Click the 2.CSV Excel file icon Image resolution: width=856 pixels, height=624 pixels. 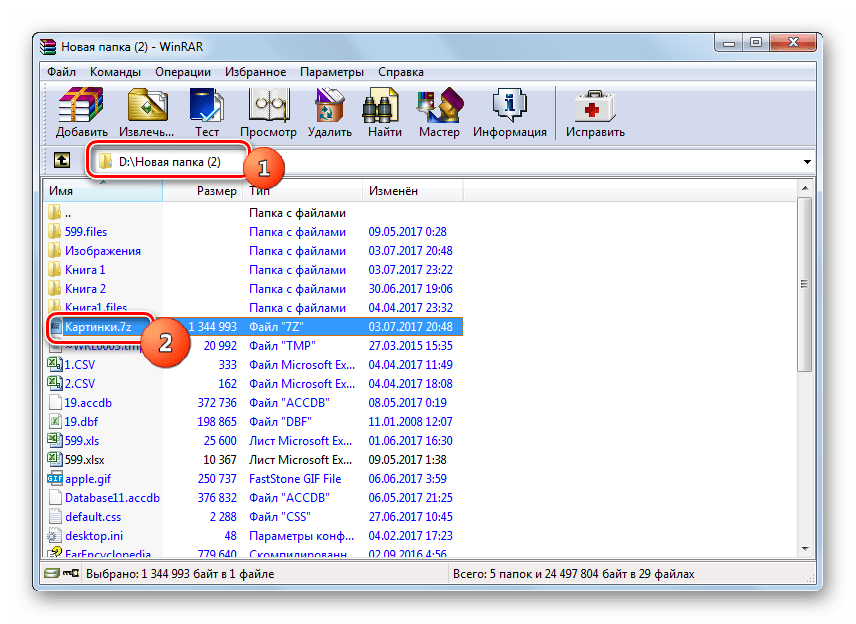(55, 383)
